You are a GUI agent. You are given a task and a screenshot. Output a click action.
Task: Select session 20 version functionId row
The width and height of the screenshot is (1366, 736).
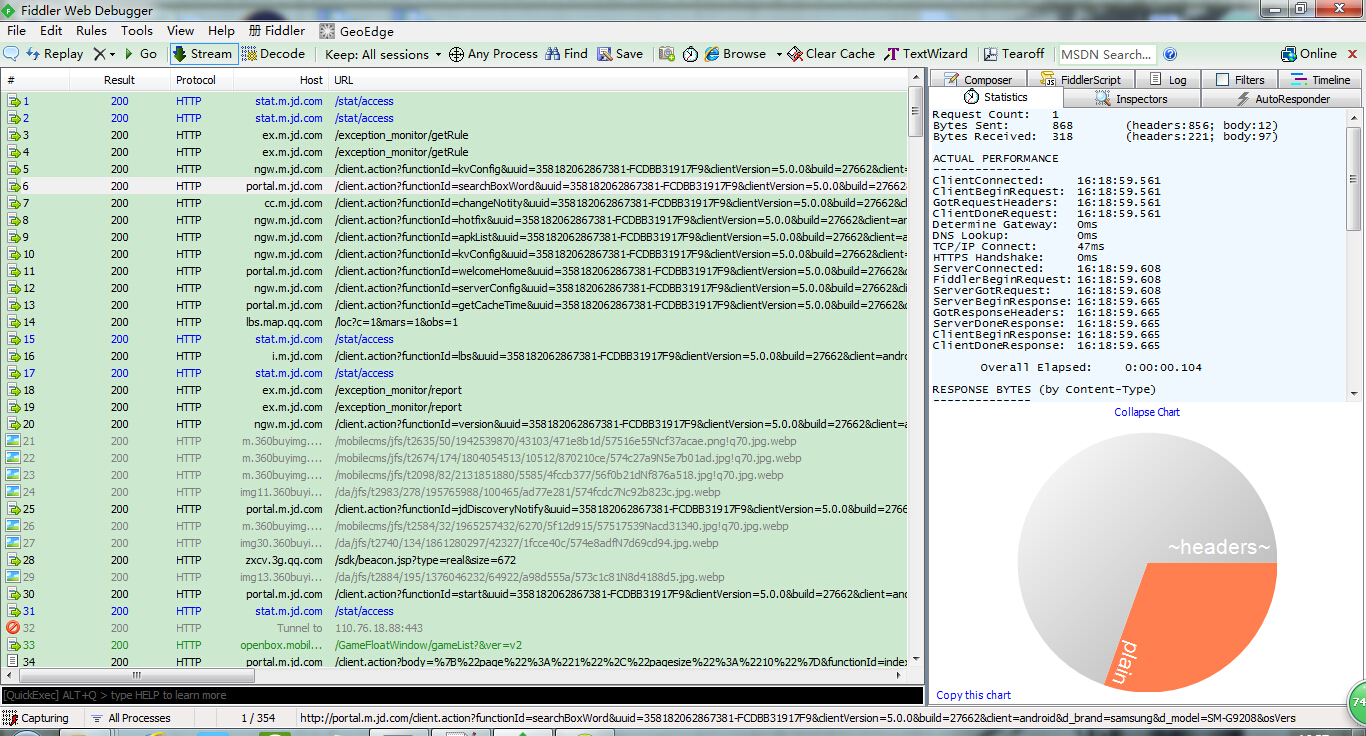pyautogui.click(x=455, y=424)
